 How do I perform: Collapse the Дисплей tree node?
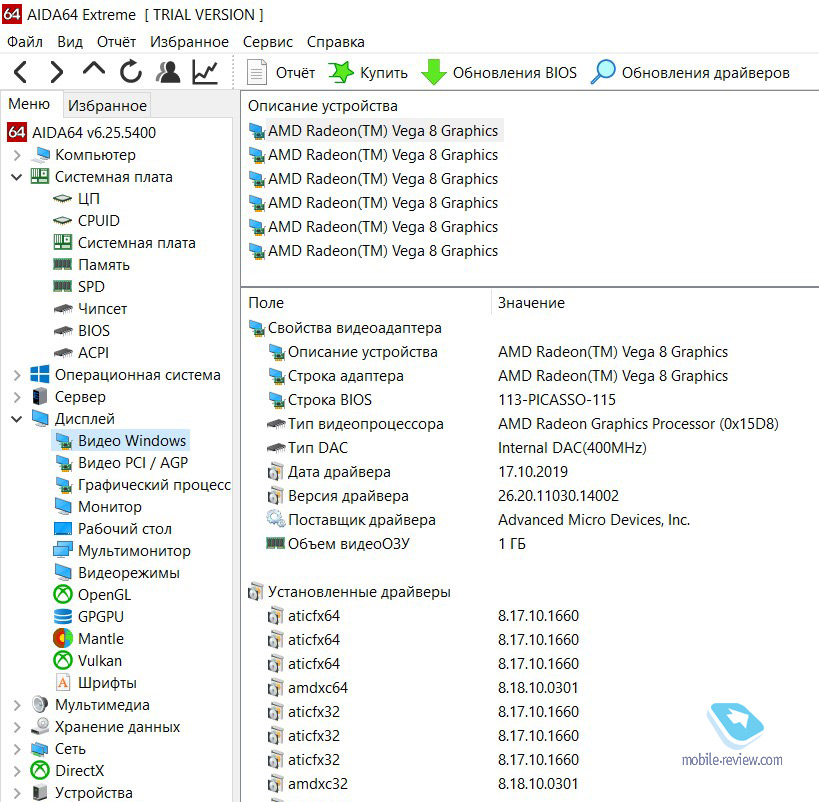[17, 419]
